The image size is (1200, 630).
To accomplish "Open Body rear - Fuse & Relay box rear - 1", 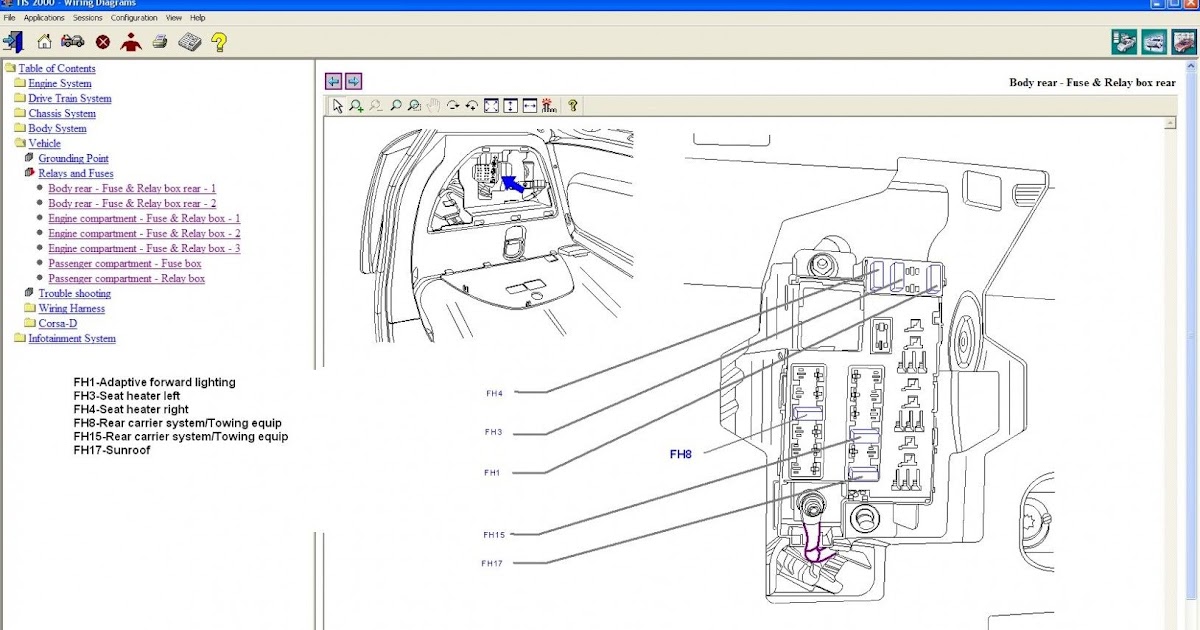I will (x=132, y=188).
